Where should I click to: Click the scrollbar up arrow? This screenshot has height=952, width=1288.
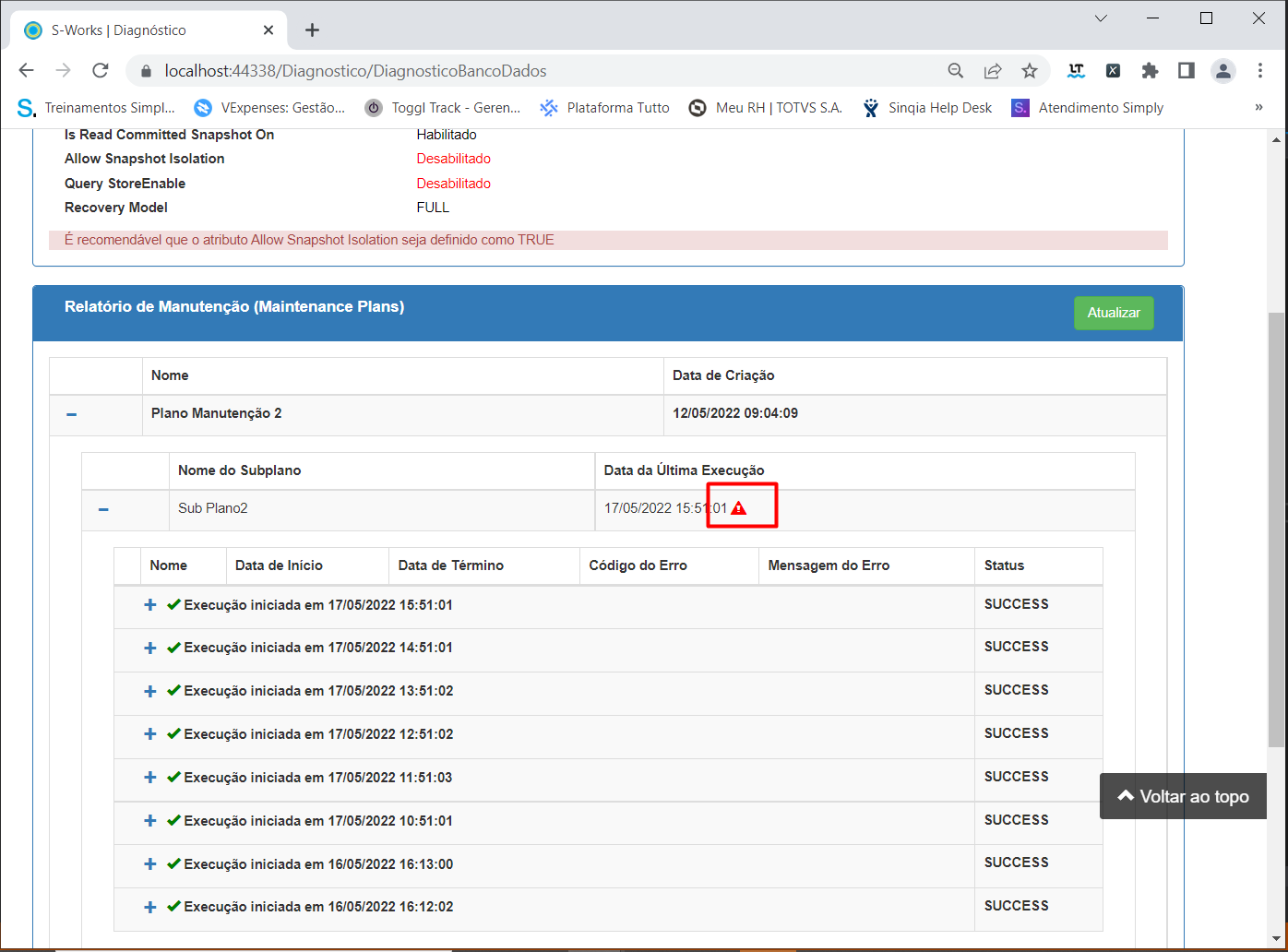[x=1277, y=139]
